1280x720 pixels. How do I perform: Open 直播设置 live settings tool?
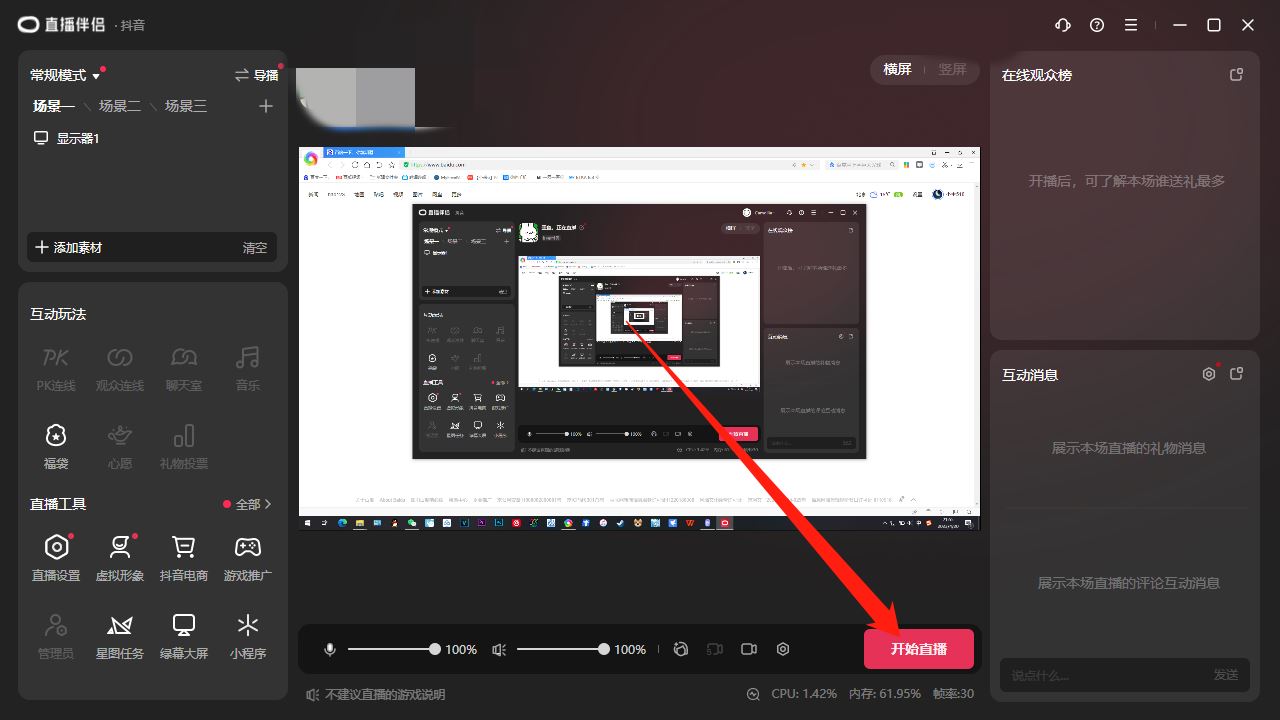pos(56,556)
